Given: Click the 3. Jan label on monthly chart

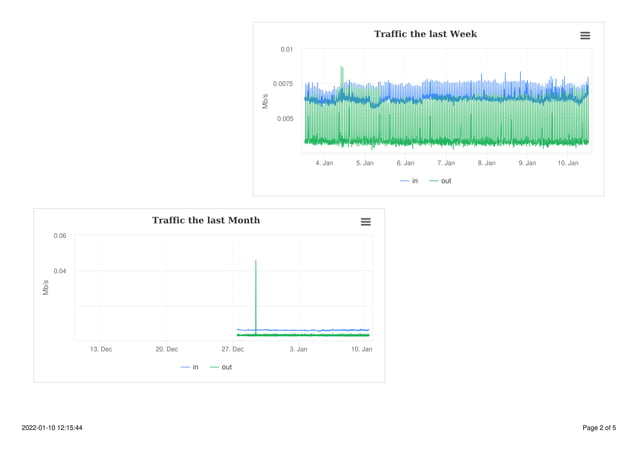Looking at the screenshot, I should tap(298, 349).
